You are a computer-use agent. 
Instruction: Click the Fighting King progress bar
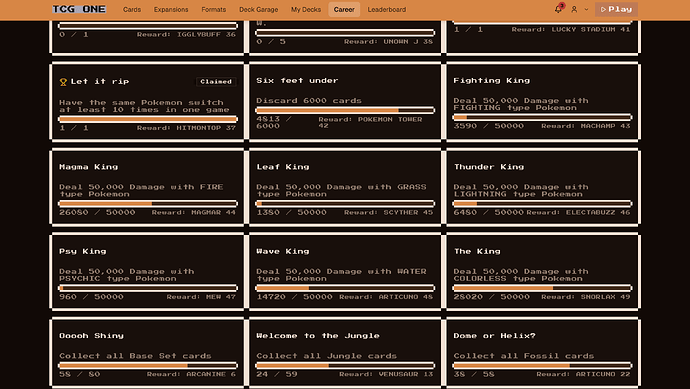point(543,117)
